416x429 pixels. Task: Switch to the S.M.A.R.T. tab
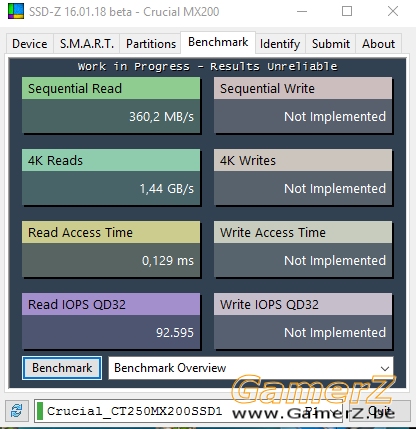click(87, 44)
